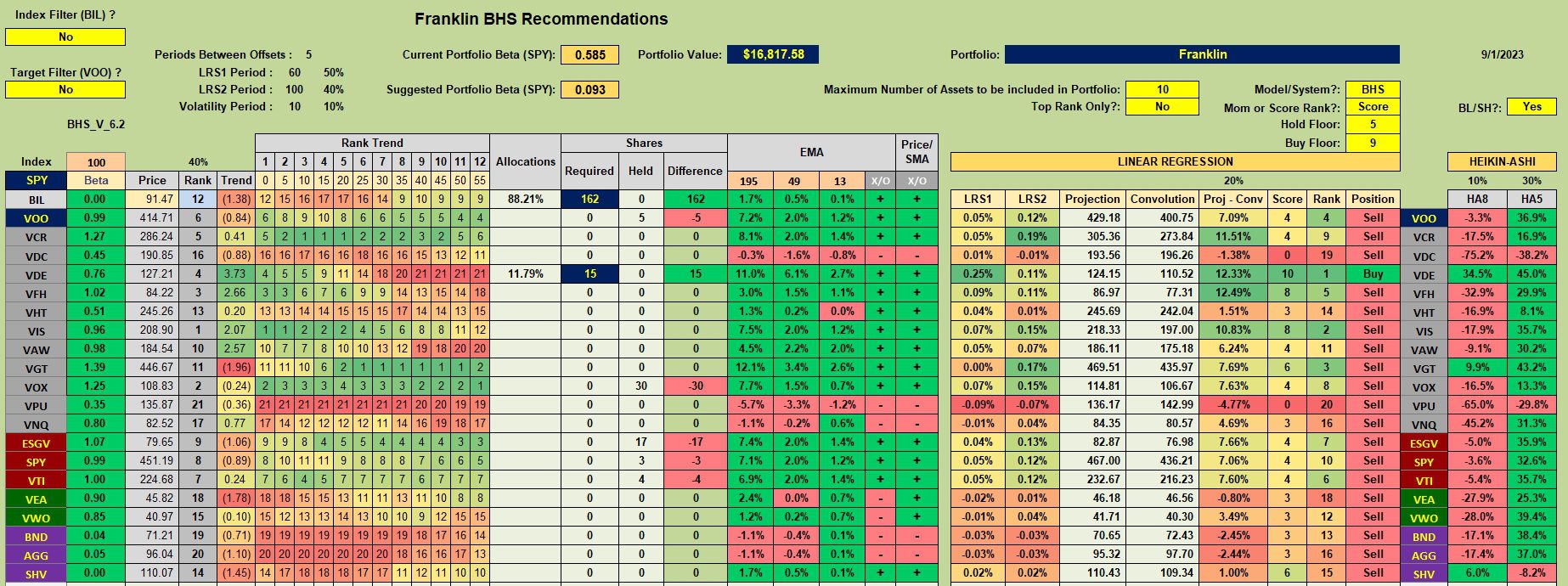Select the SPY convolution value 436.21
Image resolution: width=1568 pixels, height=586 pixels.
coord(1162,461)
